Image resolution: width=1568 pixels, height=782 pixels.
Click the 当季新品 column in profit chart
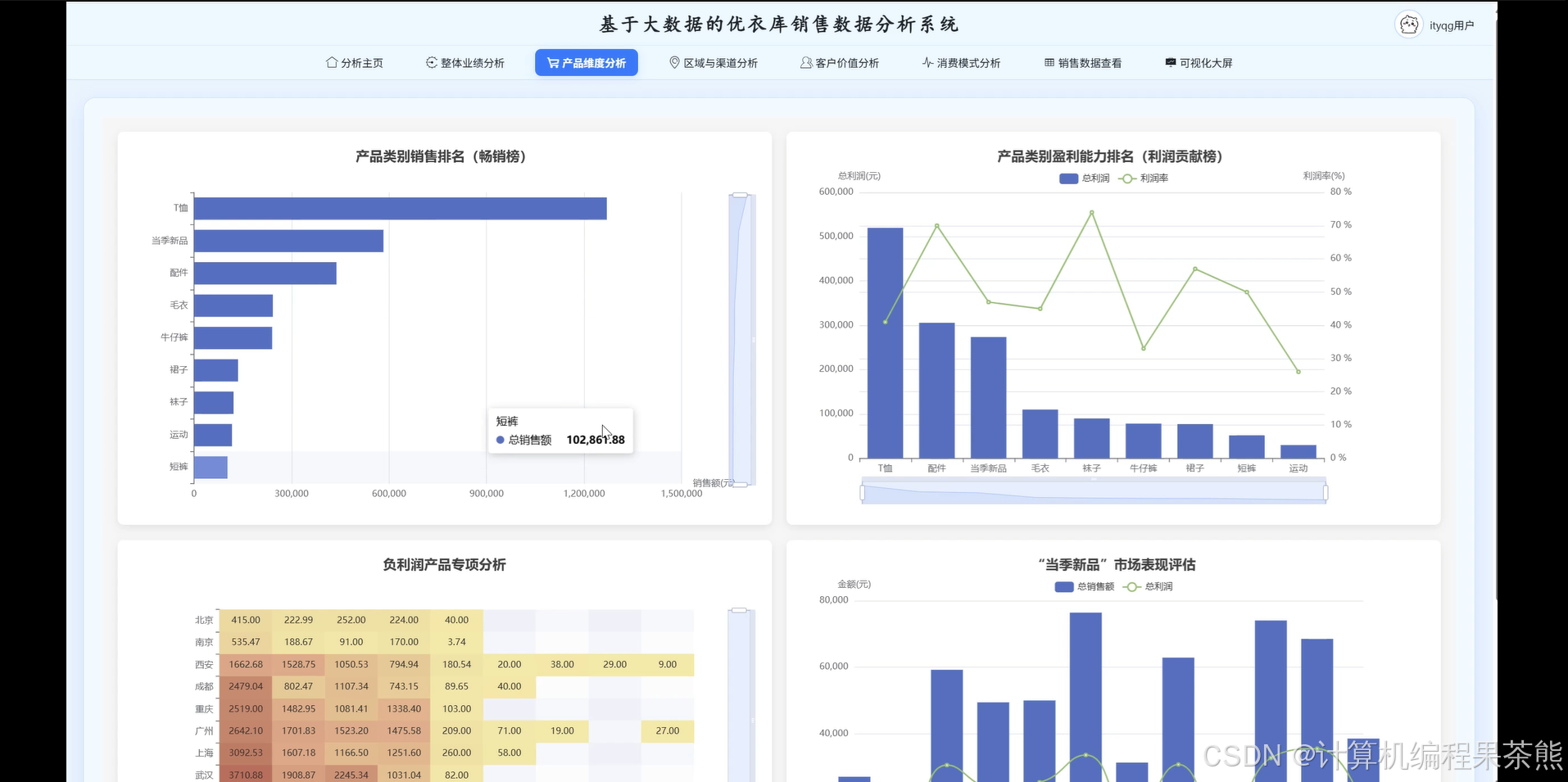[x=989, y=398]
